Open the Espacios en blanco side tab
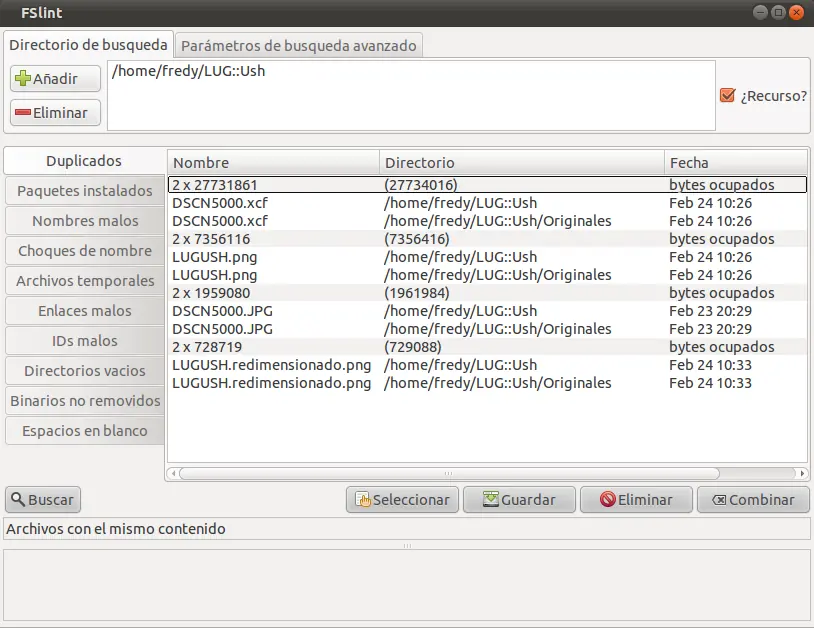This screenshot has height=628, width=814. (85, 431)
